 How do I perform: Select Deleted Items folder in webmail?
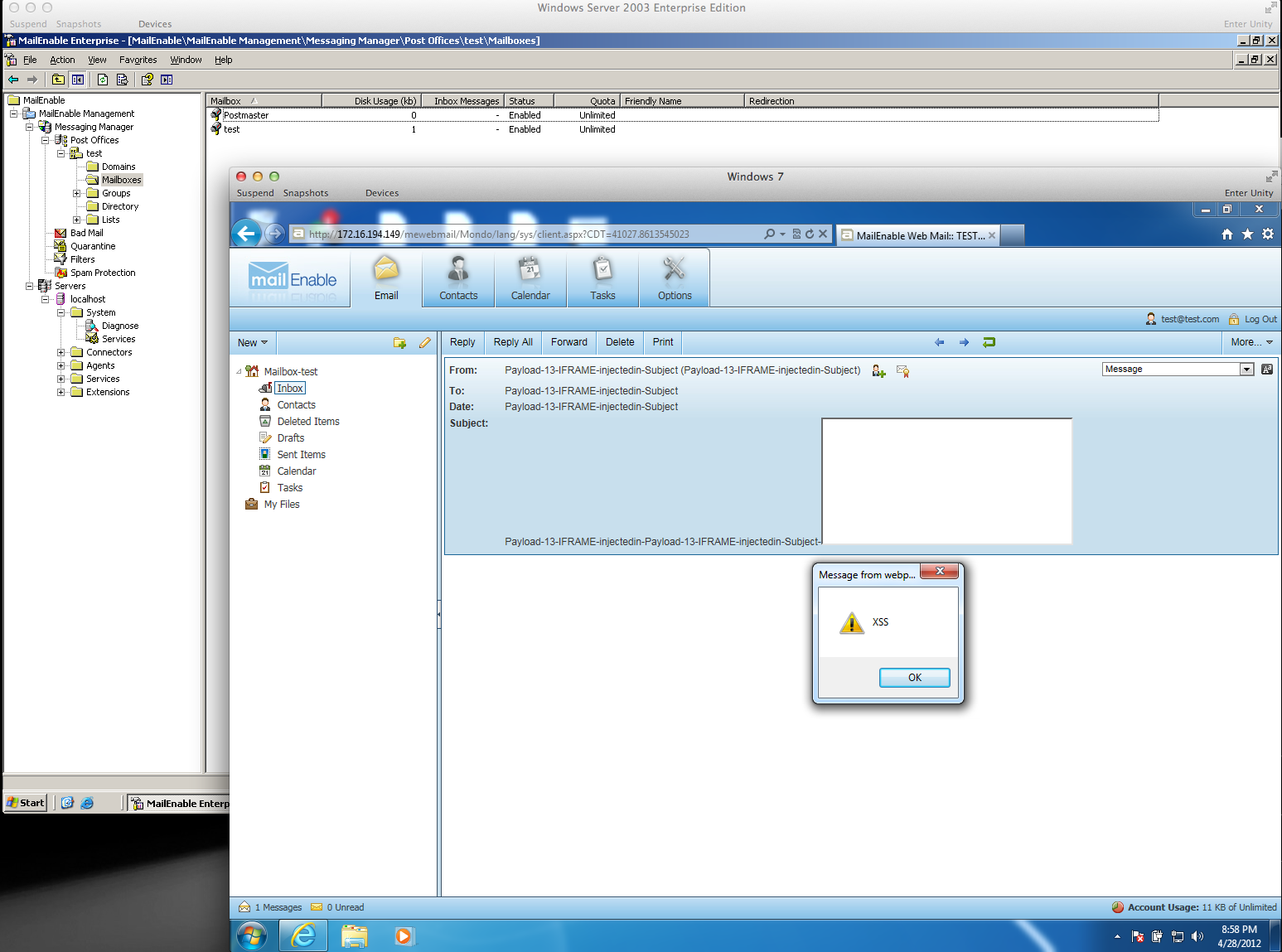pyautogui.click(x=308, y=422)
